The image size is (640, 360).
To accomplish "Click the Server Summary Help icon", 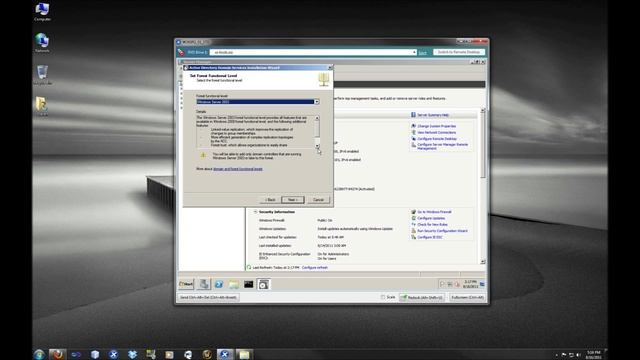I will coord(413,115).
